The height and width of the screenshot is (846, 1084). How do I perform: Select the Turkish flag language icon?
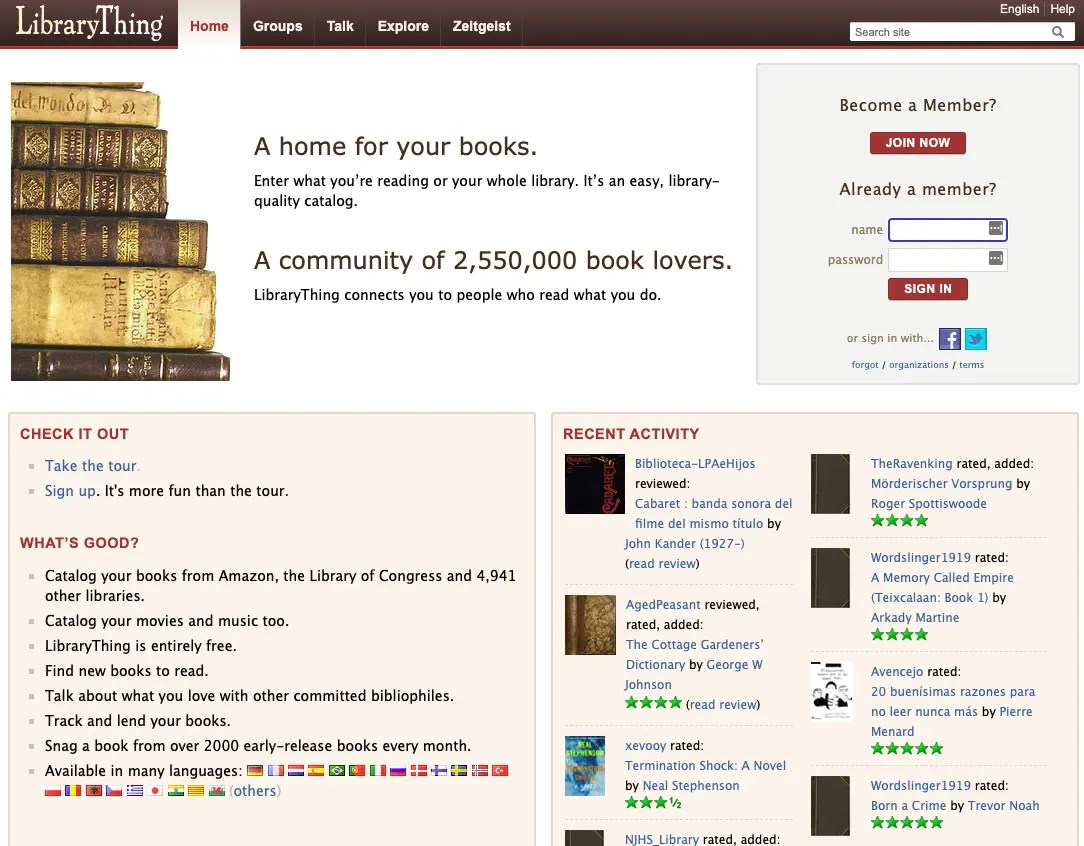tap(499, 771)
